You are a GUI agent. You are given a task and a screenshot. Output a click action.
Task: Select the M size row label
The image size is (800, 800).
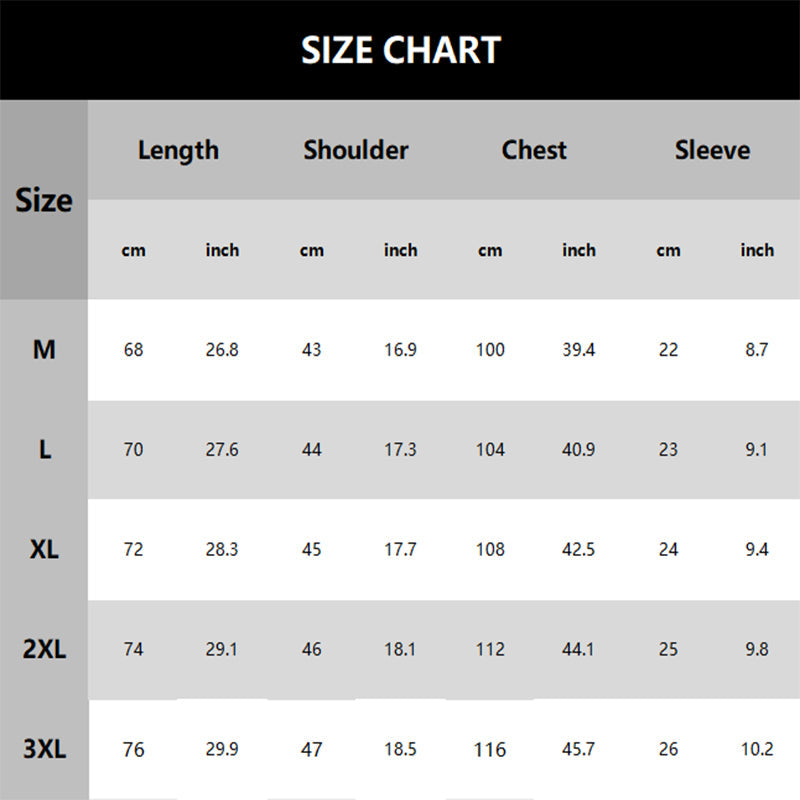(44, 350)
